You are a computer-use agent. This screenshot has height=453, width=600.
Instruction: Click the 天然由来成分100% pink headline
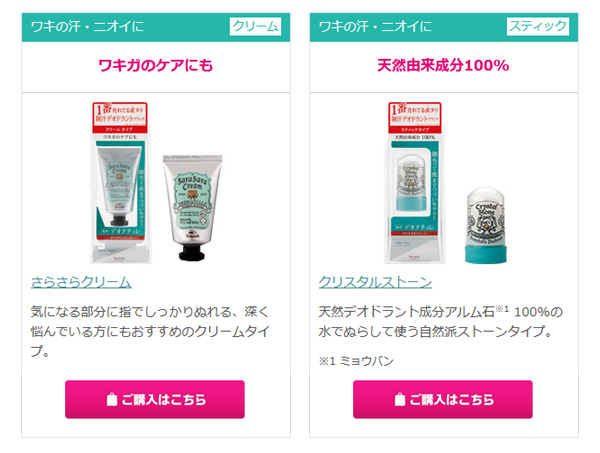(x=443, y=65)
